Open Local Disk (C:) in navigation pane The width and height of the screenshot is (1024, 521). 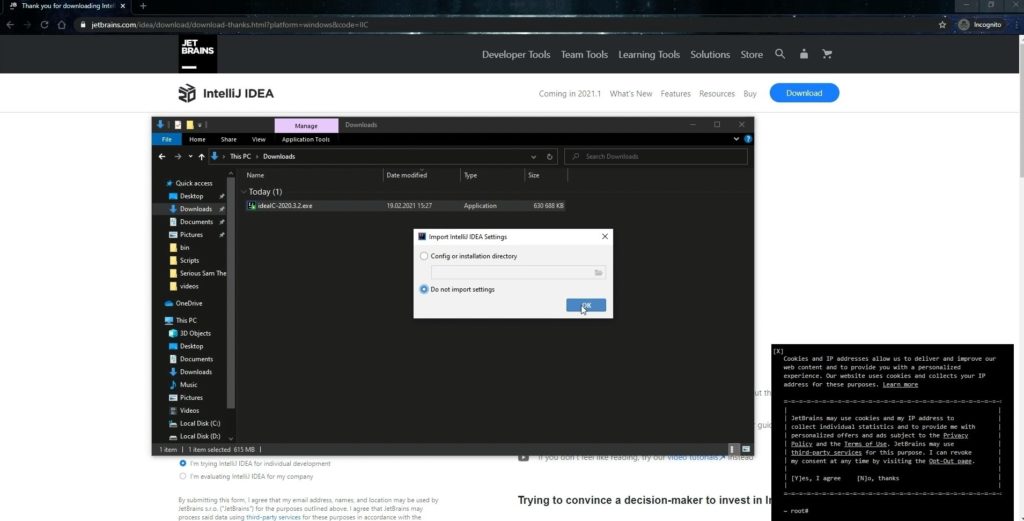click(x=195, y=424)
